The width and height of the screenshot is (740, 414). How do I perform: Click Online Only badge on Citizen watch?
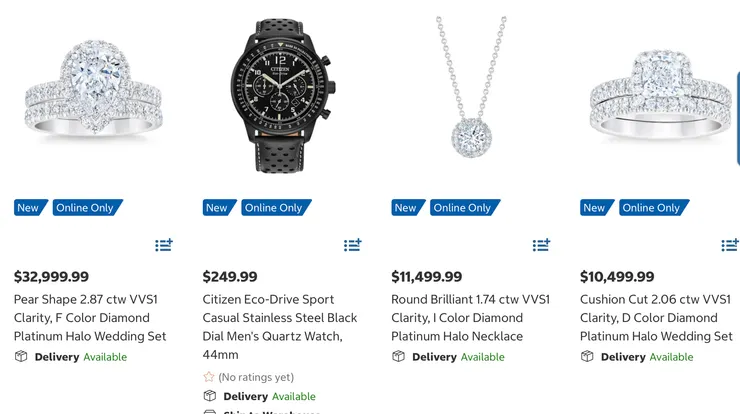[276, 208]
